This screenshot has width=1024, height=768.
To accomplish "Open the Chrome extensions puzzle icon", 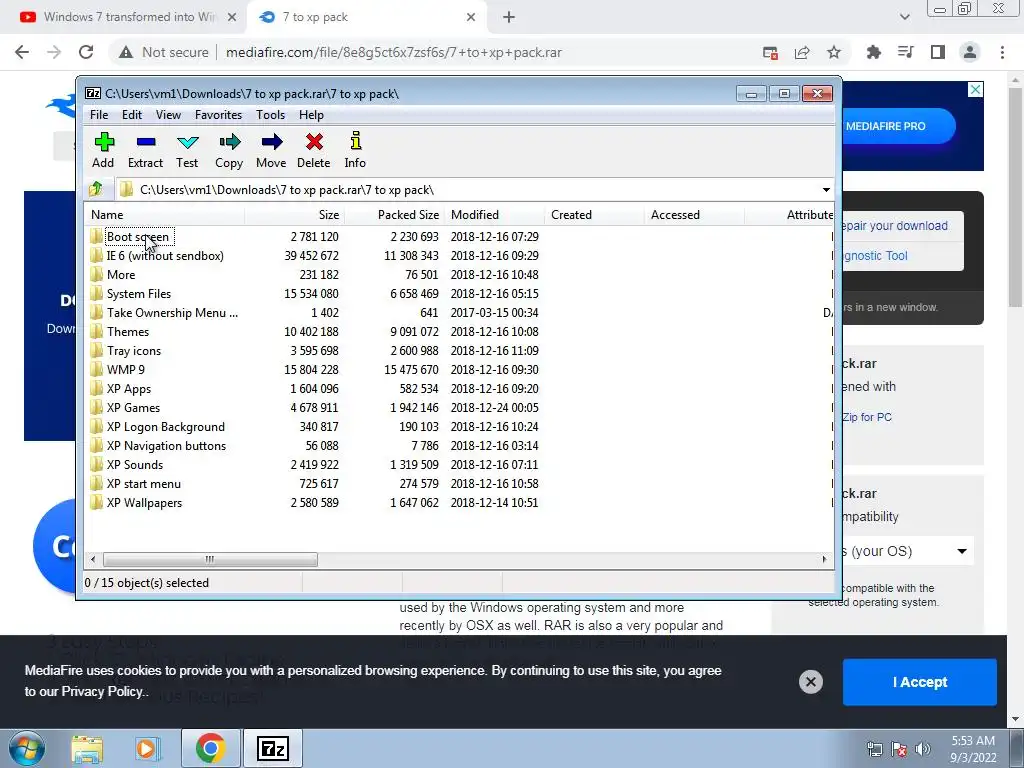I will [873, 52].
